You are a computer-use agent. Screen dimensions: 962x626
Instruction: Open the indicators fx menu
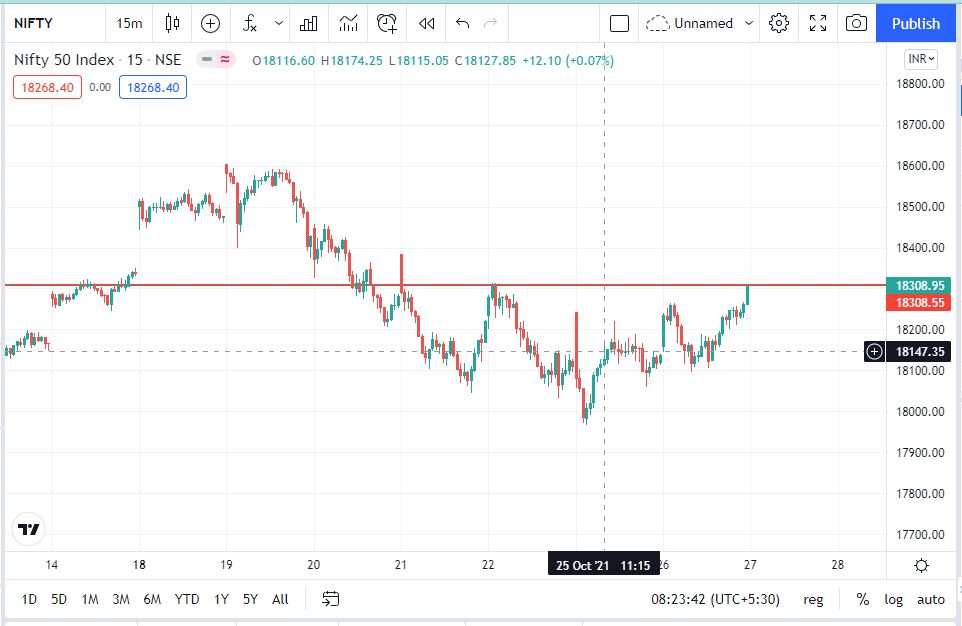(251, 23)
